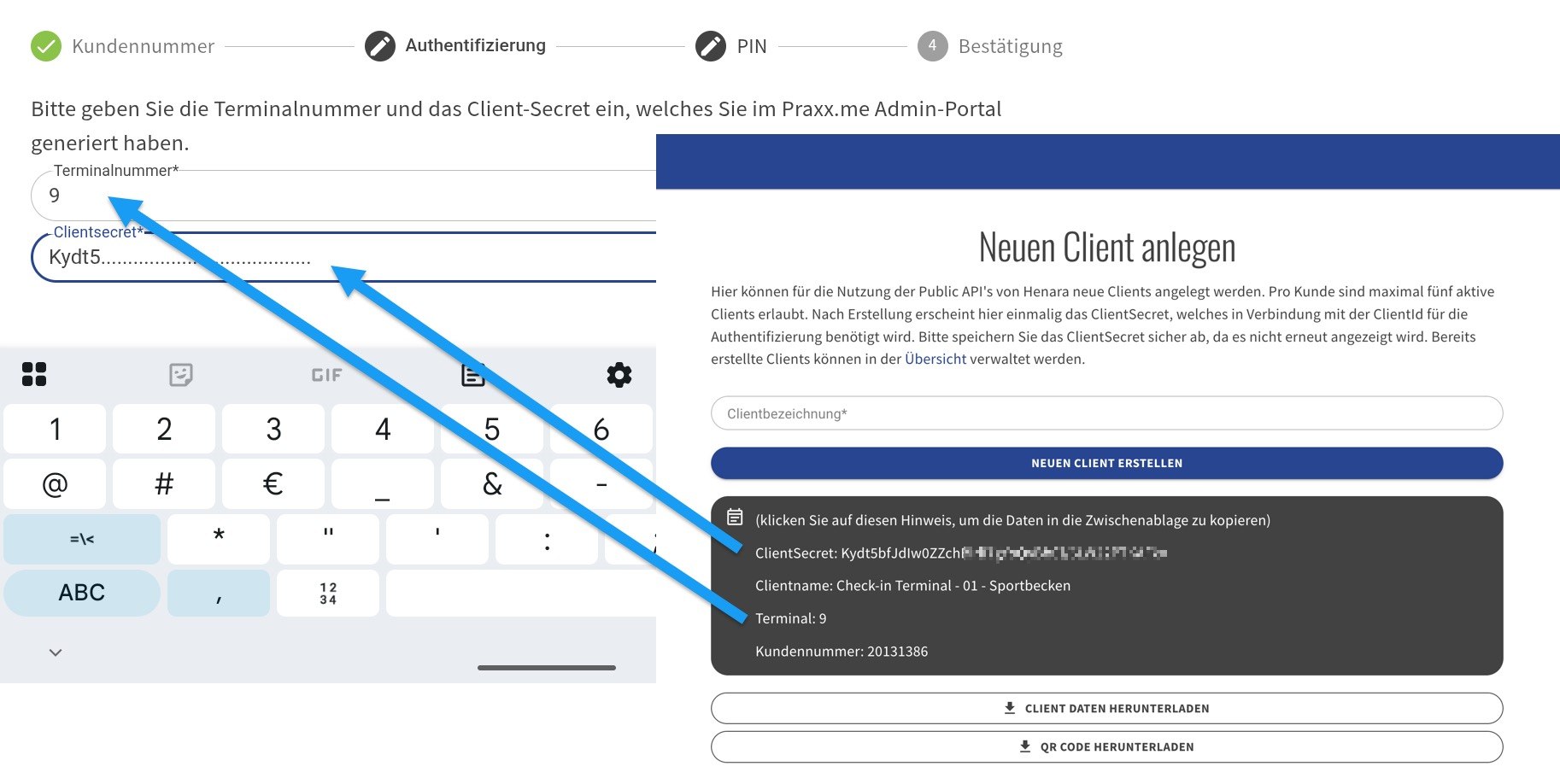This screenshot has height=784, width=1560.
Task: Switch to the 12/34 numeric layout key
Action: [327, 592]
